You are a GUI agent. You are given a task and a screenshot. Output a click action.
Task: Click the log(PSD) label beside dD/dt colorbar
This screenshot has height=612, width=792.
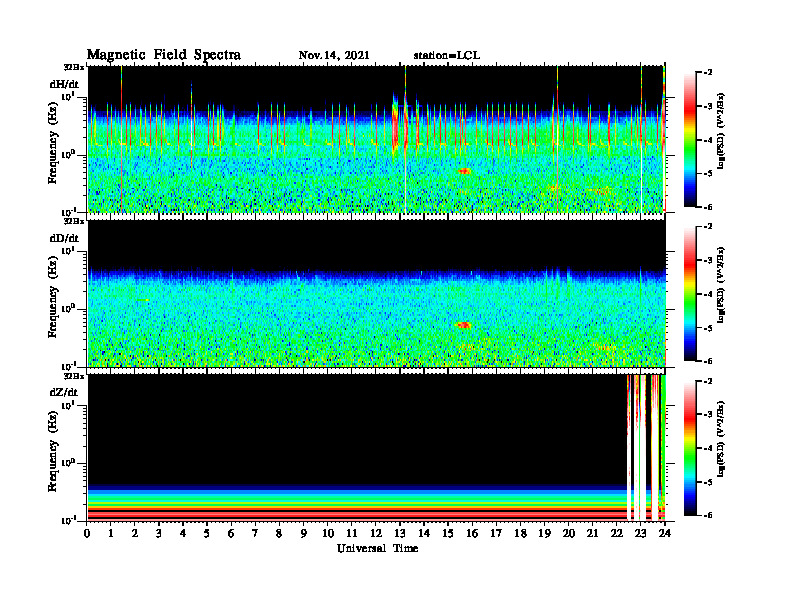tap(721, 285)
